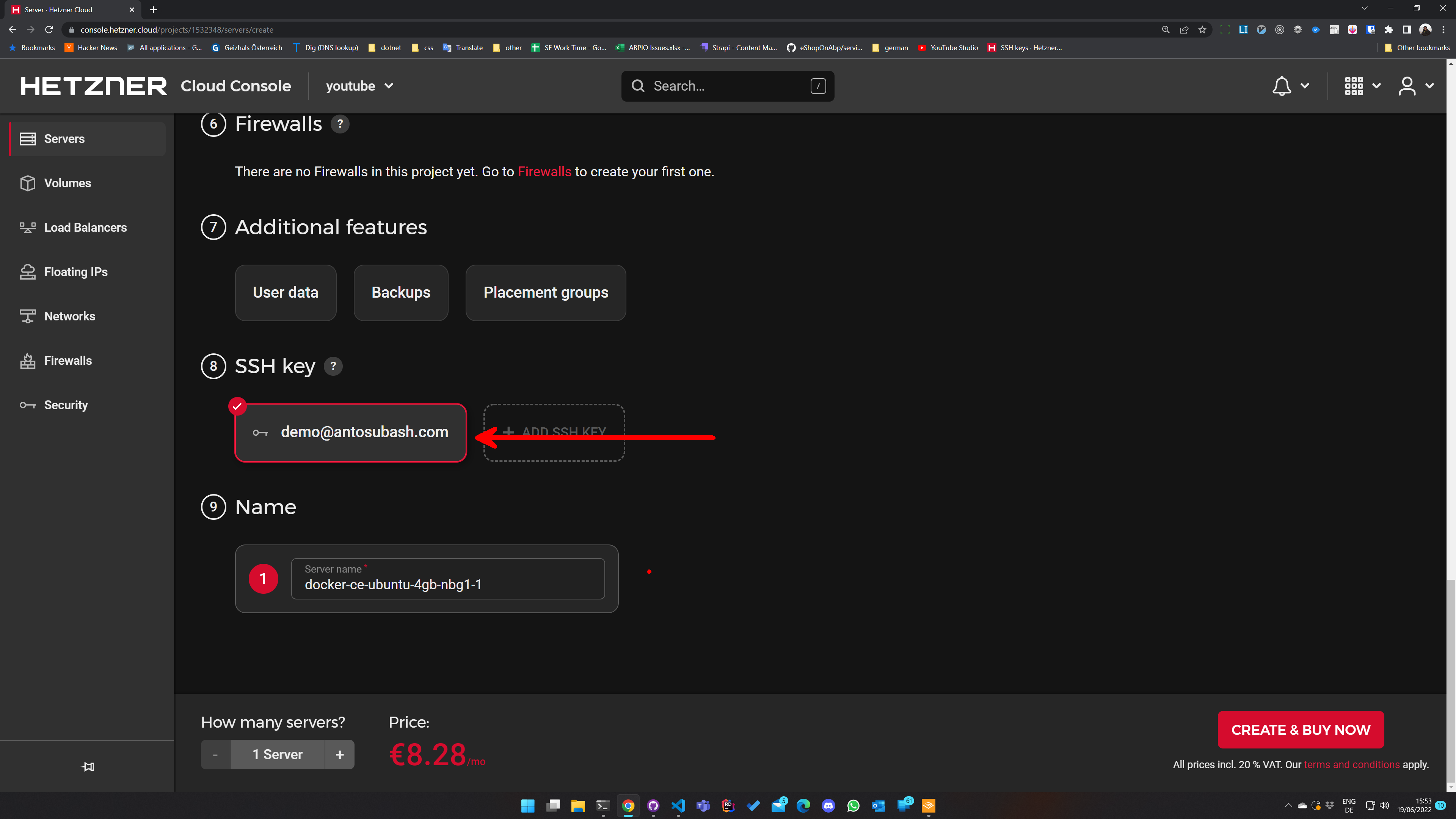The height and width of the screenshot is (819, 1456).
Task: Open Security section in sidebar
Action: click(x=66, y=405)
